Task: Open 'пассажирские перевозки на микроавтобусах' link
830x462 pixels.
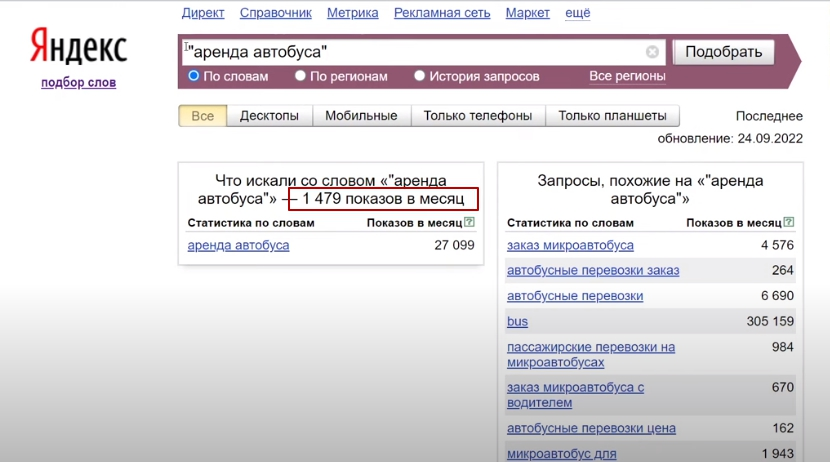Action: [x=591, y=355]
